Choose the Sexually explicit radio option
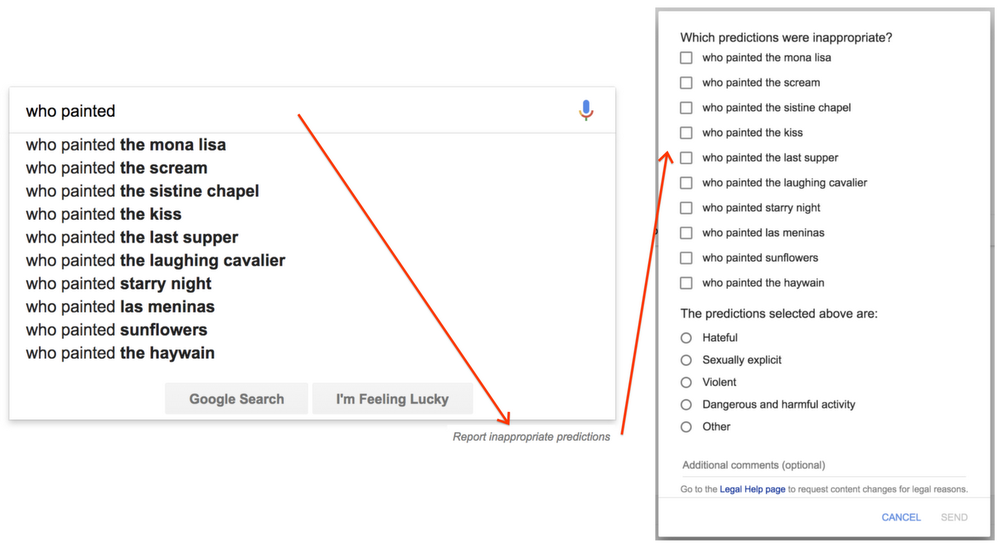This screenshot has height=546, width=1000. coord(686,360)
